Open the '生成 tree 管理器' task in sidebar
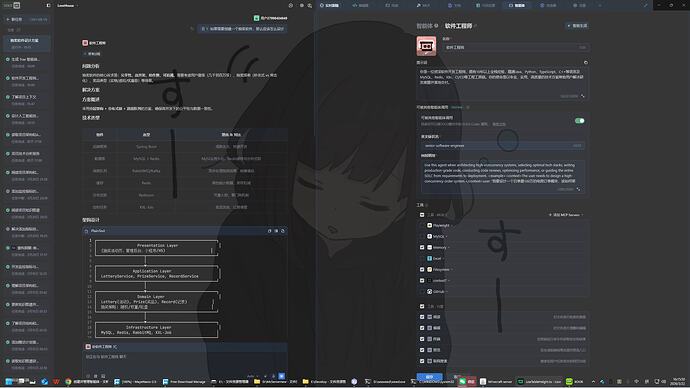Viewport: 690px width, 388px height. pos(26,62)
